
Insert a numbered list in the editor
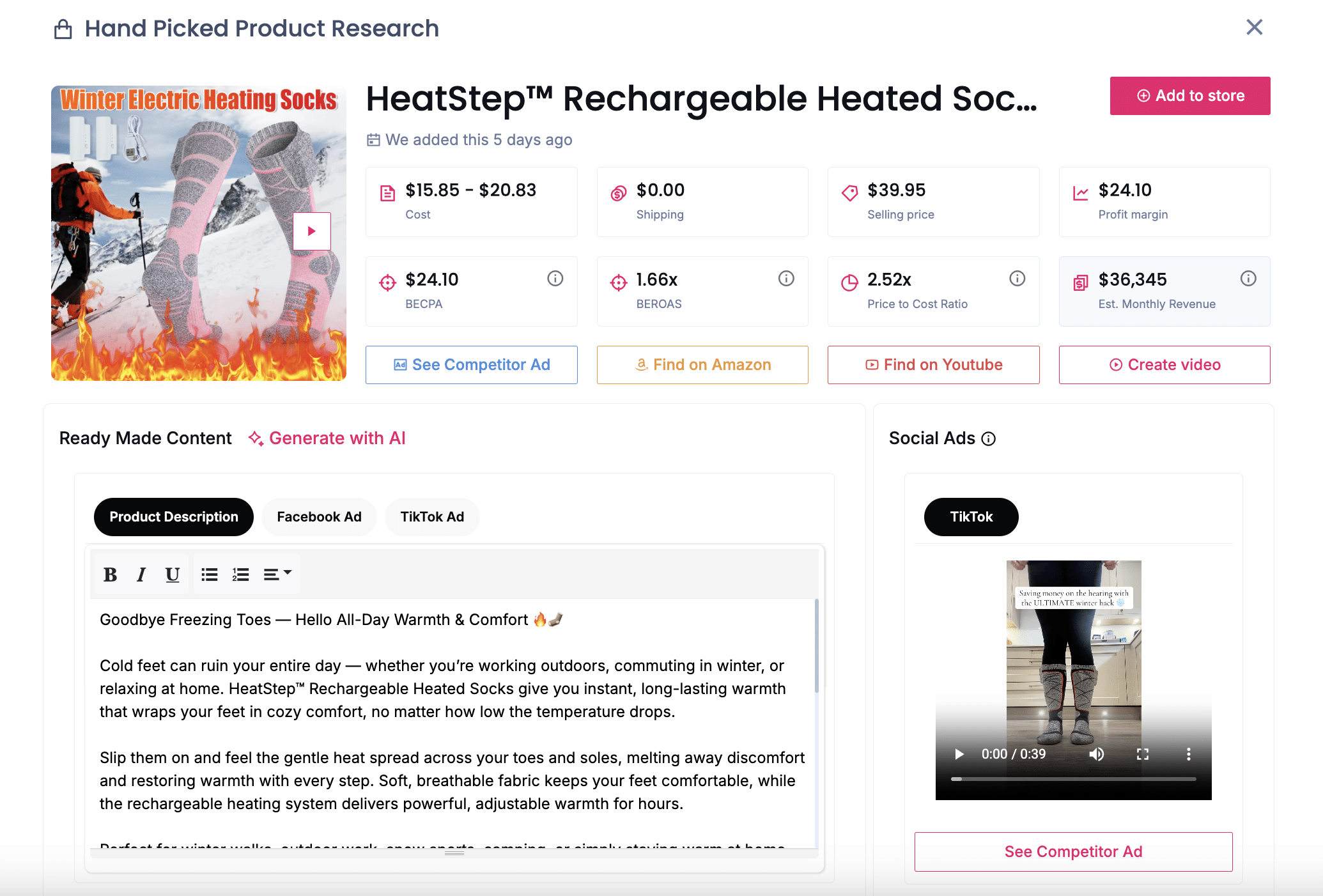pos(241,575)
